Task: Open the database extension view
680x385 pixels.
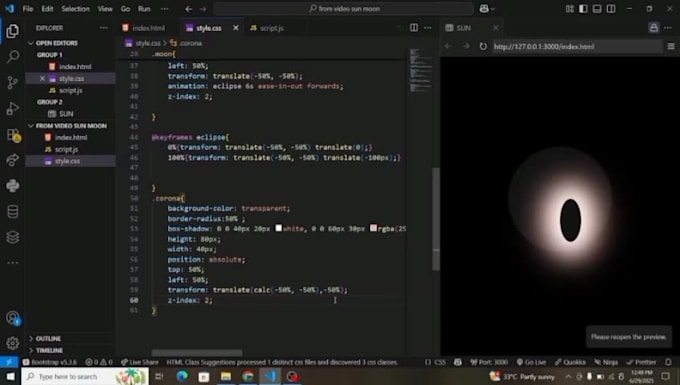Action: click(13, 212)
